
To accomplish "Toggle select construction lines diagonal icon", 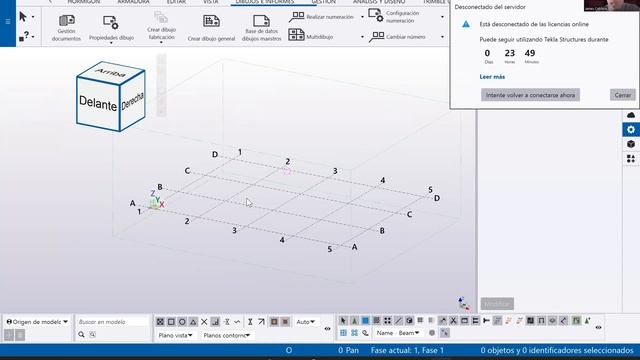I will click(398, 321).
